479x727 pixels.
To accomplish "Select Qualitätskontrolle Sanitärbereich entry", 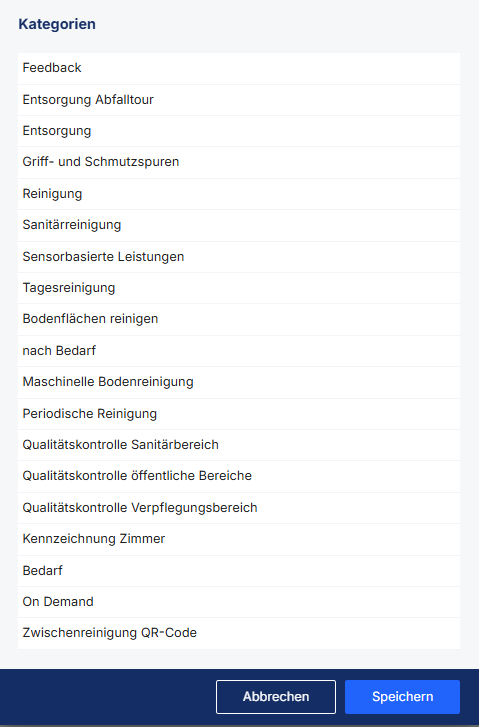I will click(239, 445).
